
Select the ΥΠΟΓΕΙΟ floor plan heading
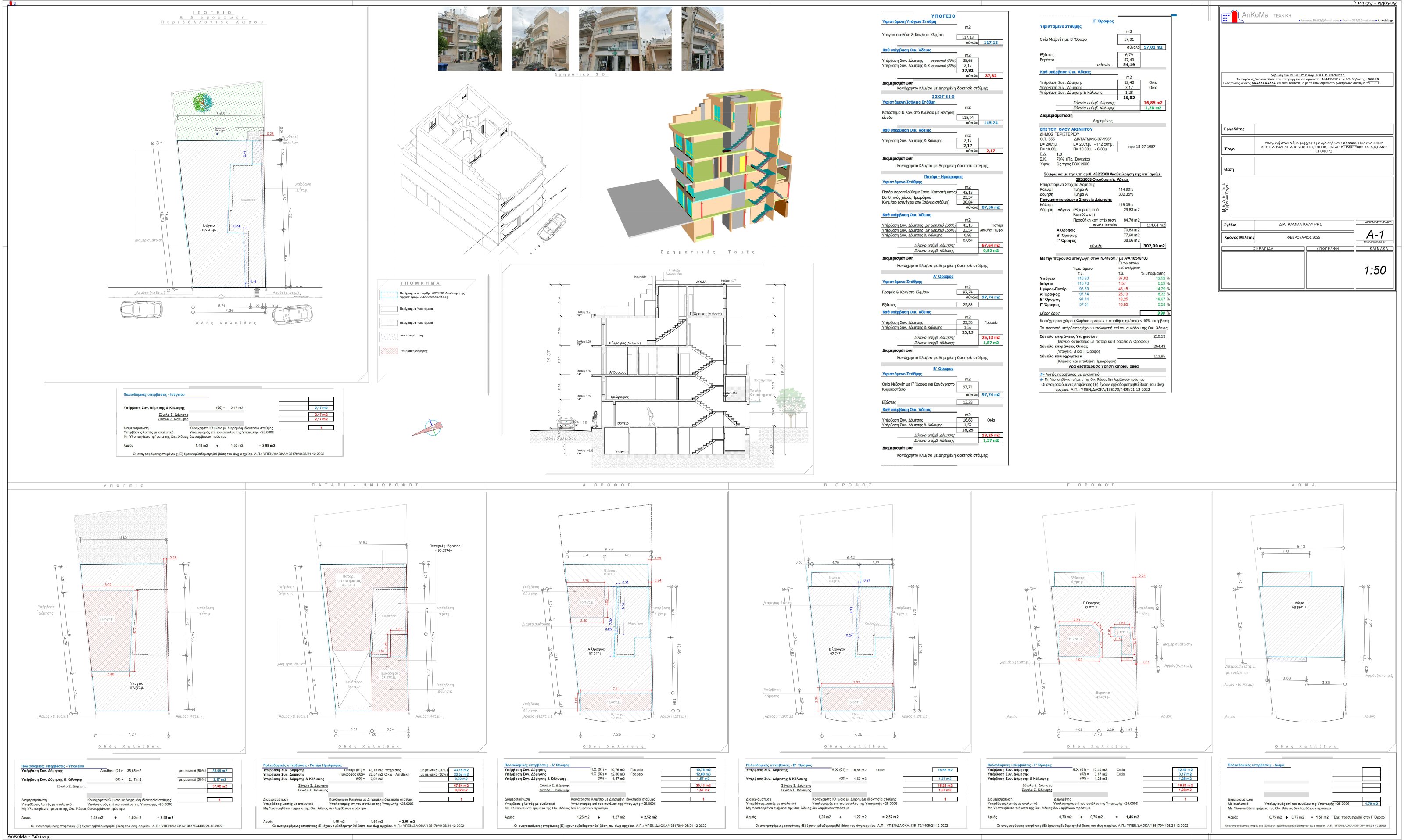[124, 486]
